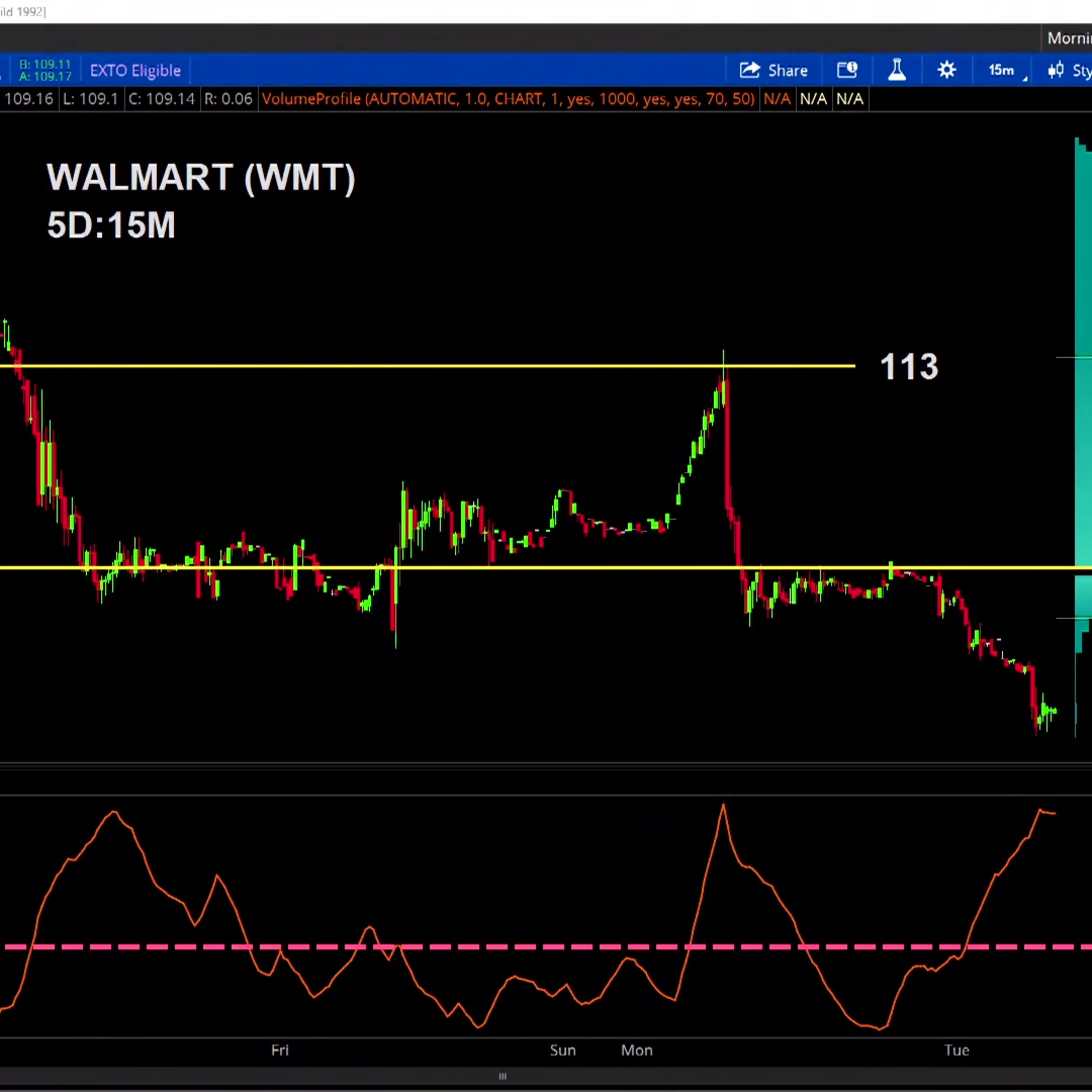Click the R: 0.06 range value
Screen dimensions: 1092x1092
tap(228, 99)
